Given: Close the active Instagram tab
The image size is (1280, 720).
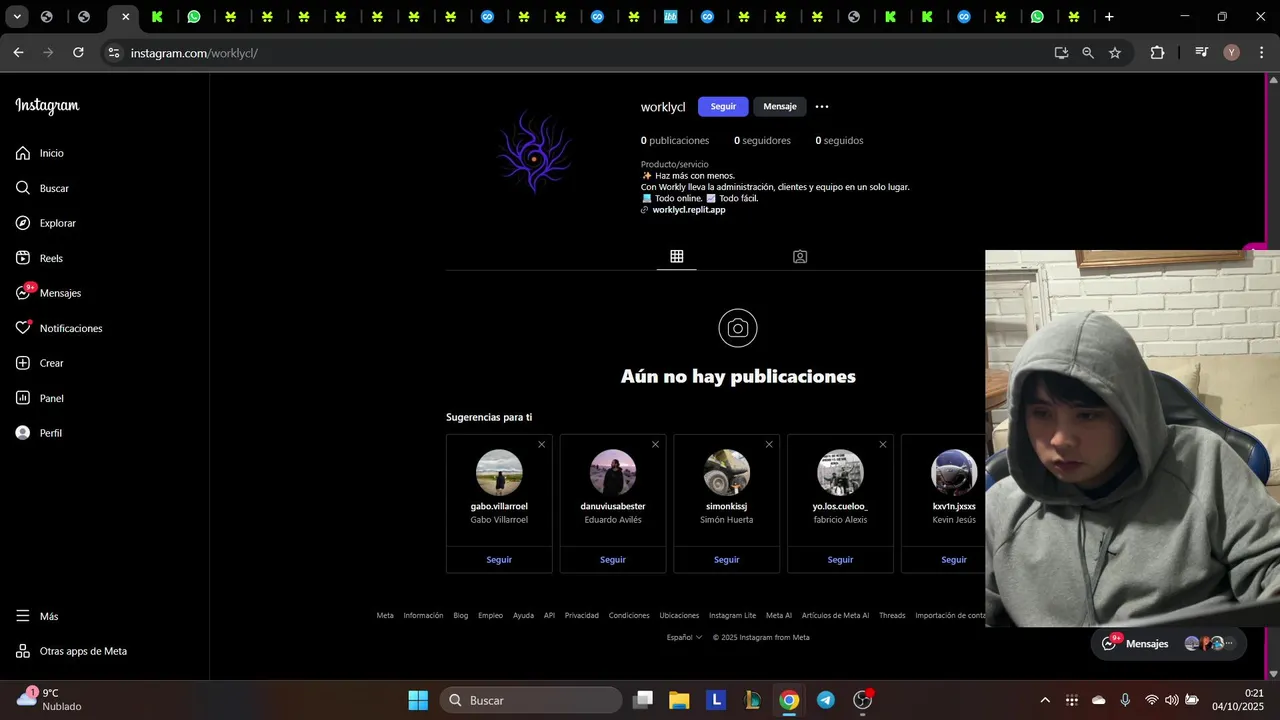Looking at the screenshot, I should pyautogui.click(x=125, y=17).
